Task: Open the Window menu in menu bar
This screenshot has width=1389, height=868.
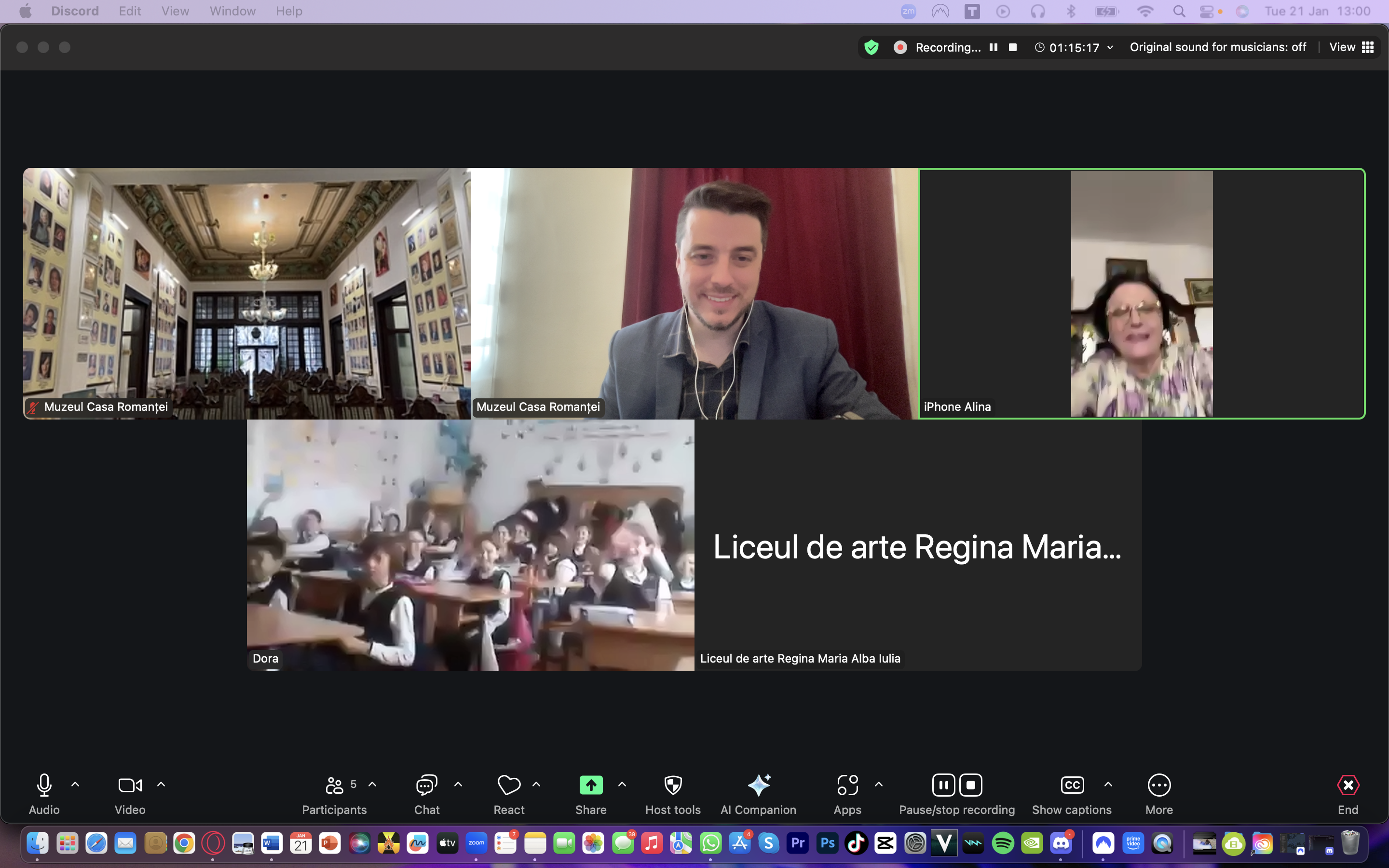Action: tap(232, 11)
